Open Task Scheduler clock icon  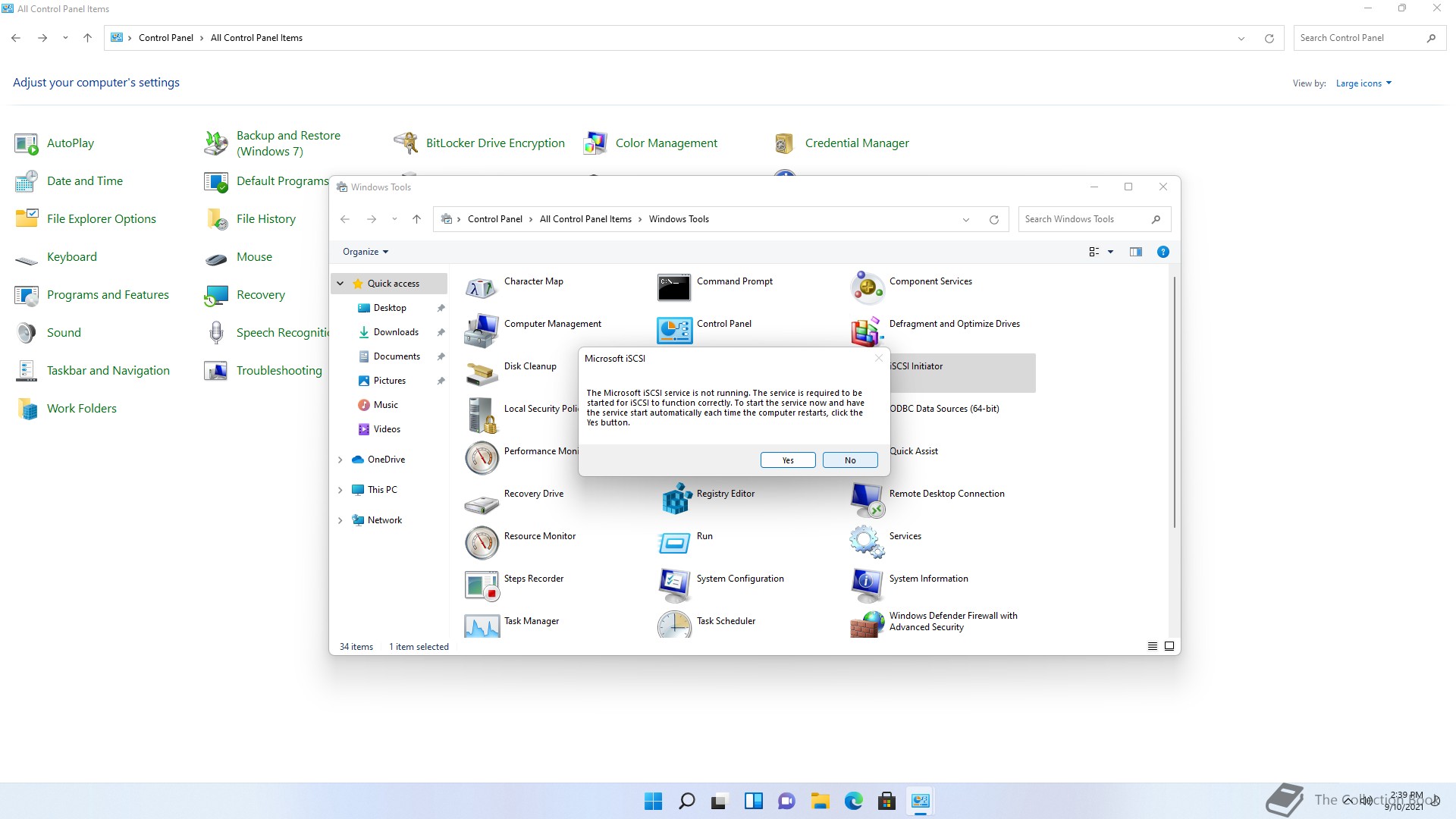(x=674, y=626)
